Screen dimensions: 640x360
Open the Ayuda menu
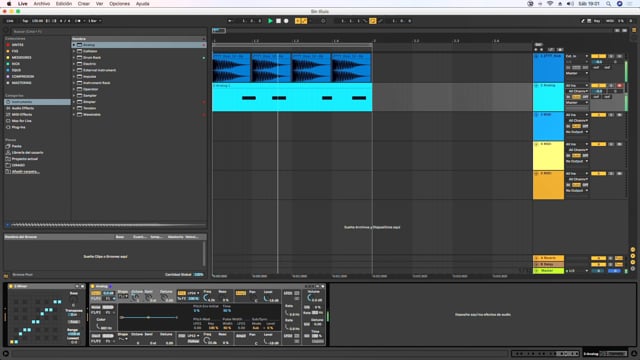click(x=142, y=4)
